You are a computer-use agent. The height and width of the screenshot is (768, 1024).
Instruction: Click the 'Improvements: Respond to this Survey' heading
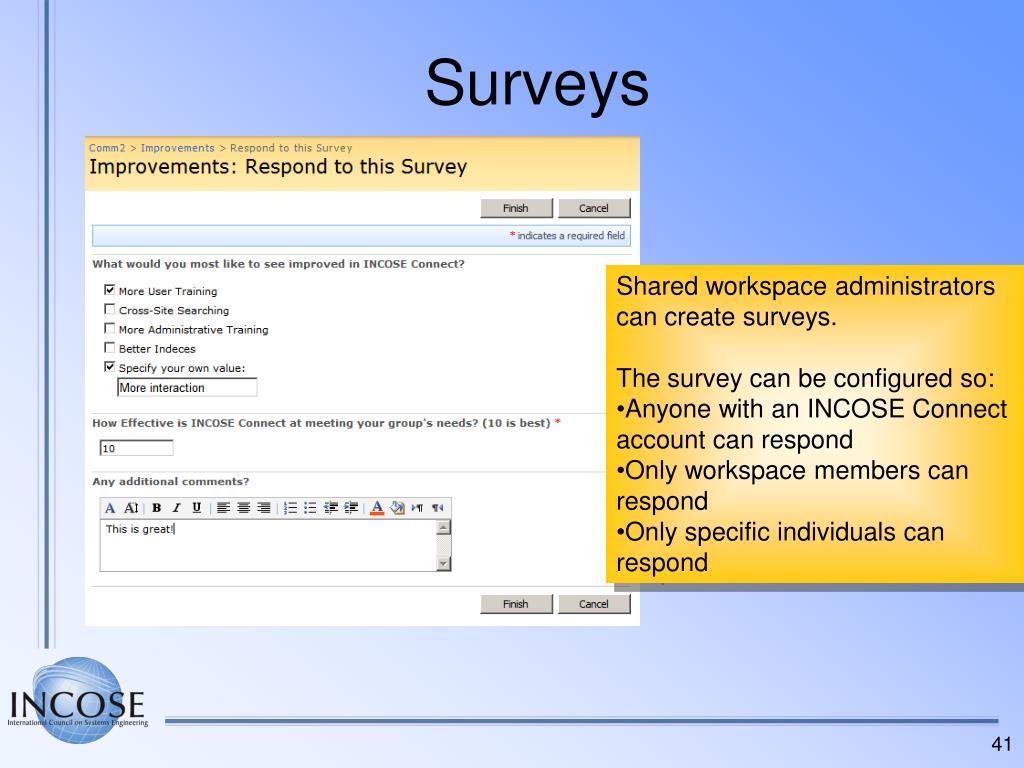click(278, 167)
